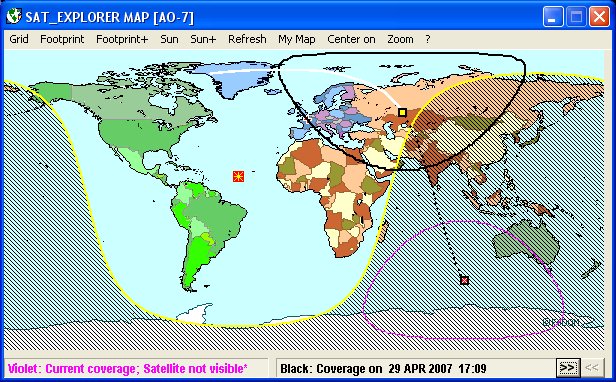
Task: Click Refresh to redraw the map
Action: click(247, 39)
